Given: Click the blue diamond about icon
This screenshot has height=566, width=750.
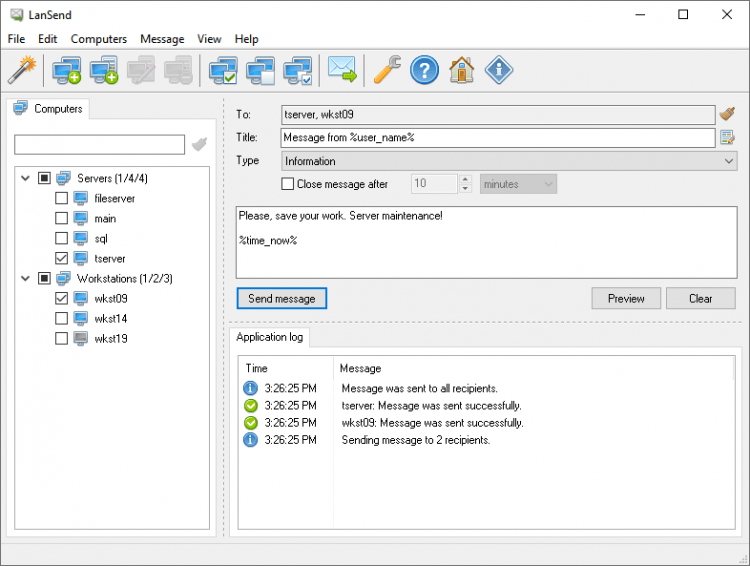Looking at the screenshot, I should [499, 70].
